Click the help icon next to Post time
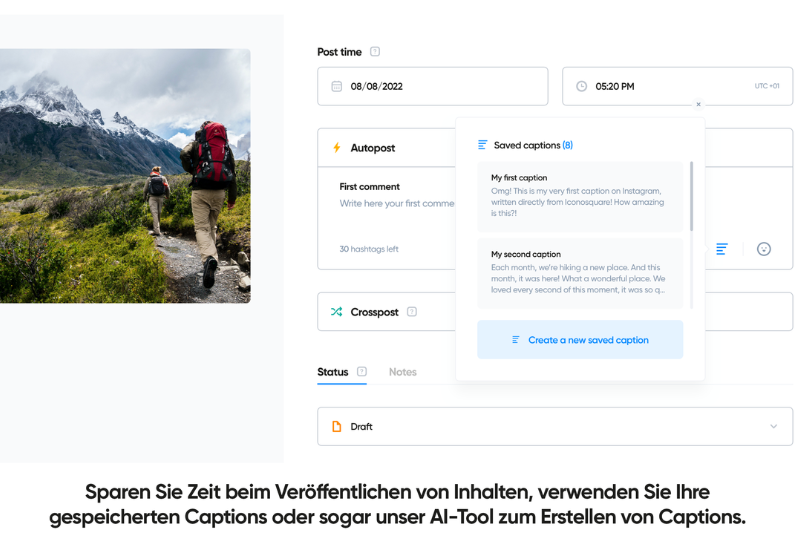The height and width of the screenshot is (550, 800). coord(375,52)
